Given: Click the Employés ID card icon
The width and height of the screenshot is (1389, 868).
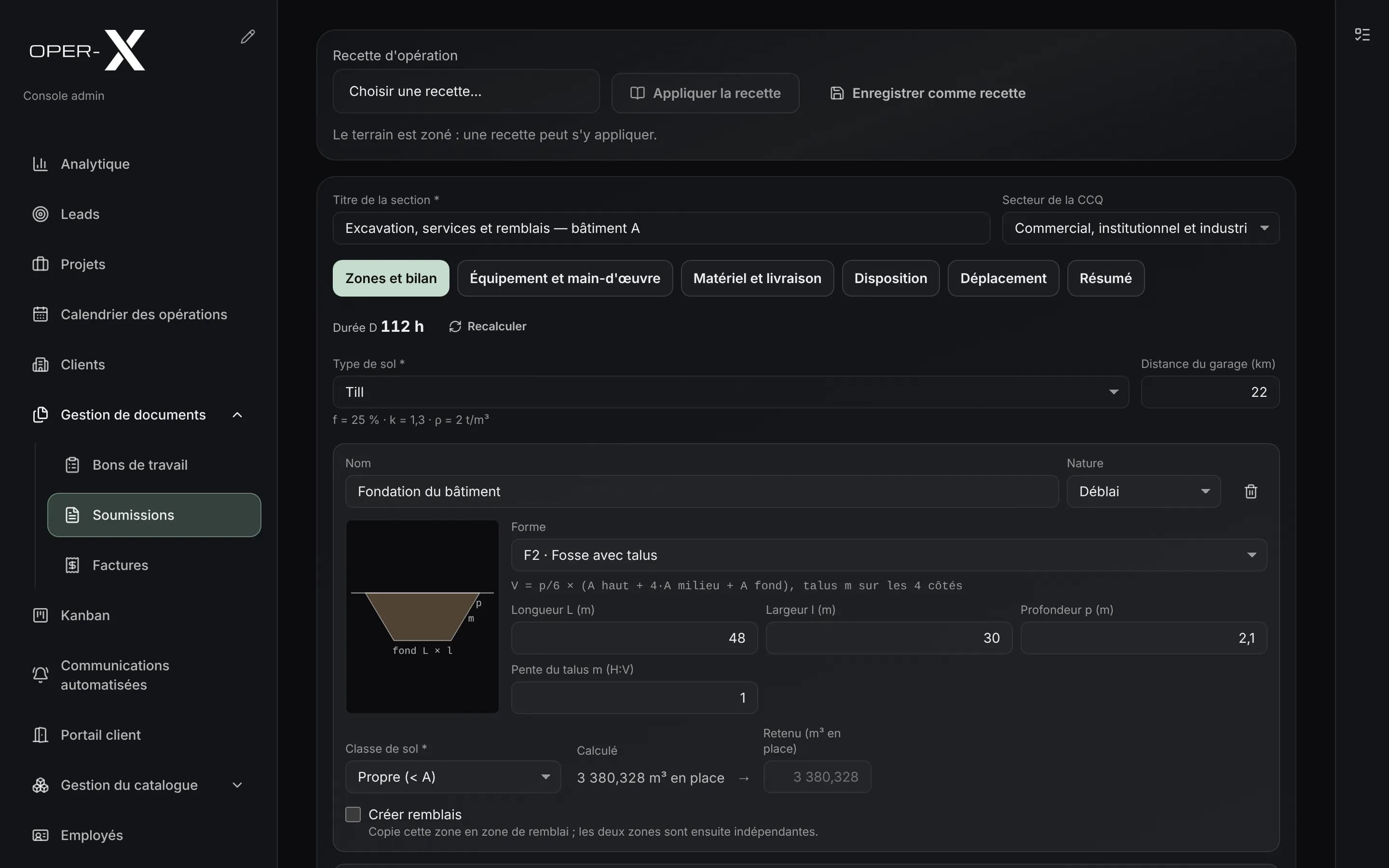Looking at the screenshot, I should tap(40, 835).
